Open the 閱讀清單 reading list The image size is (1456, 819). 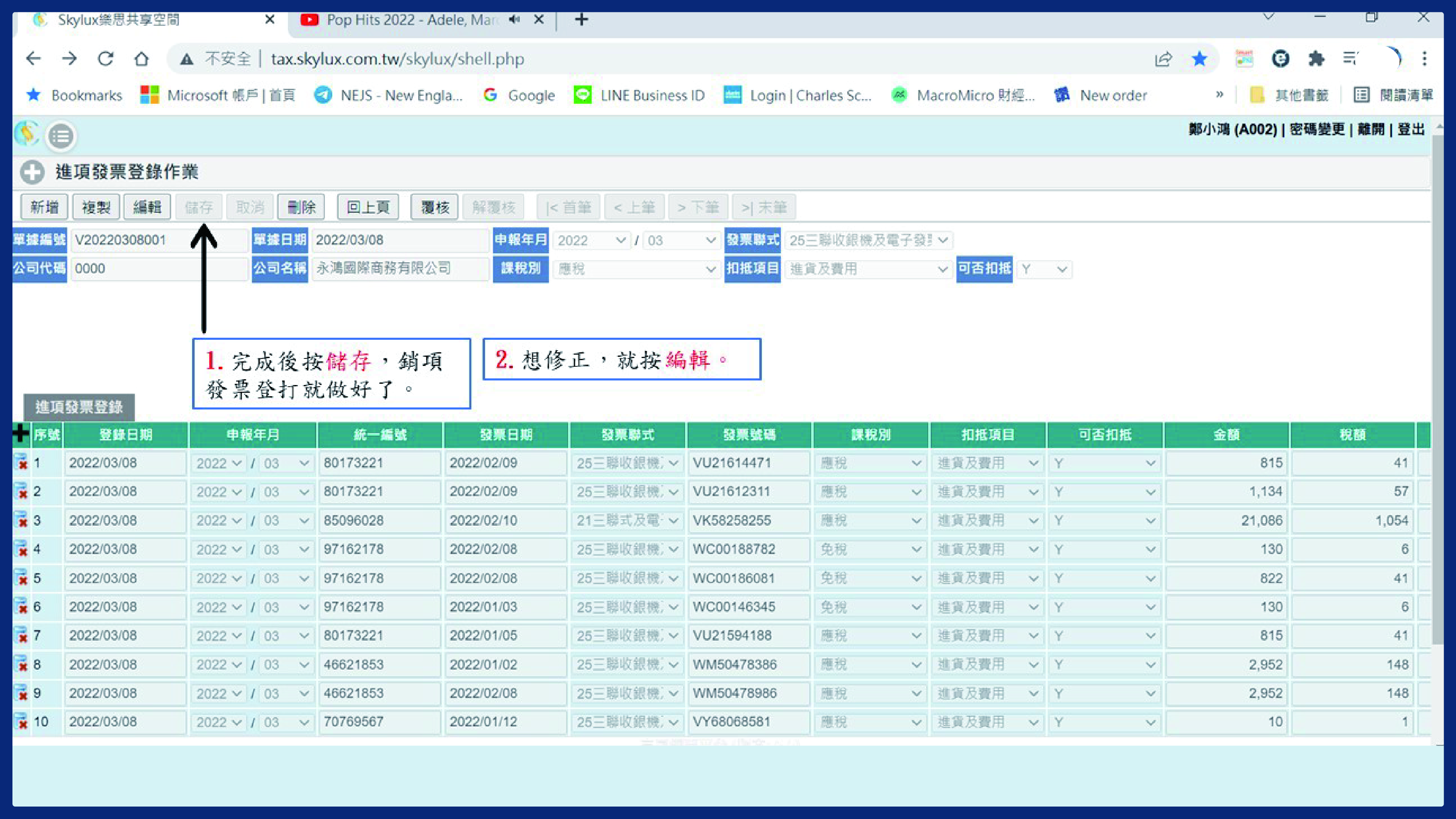[x=1394, y=95]
